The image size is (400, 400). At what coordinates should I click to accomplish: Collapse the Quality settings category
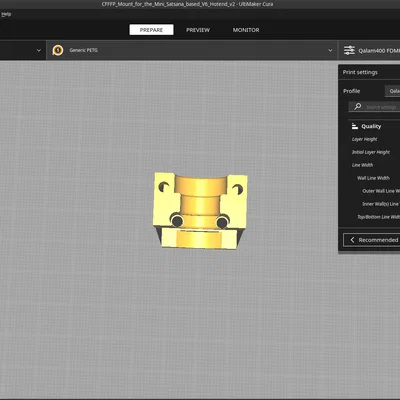point(374,126)
